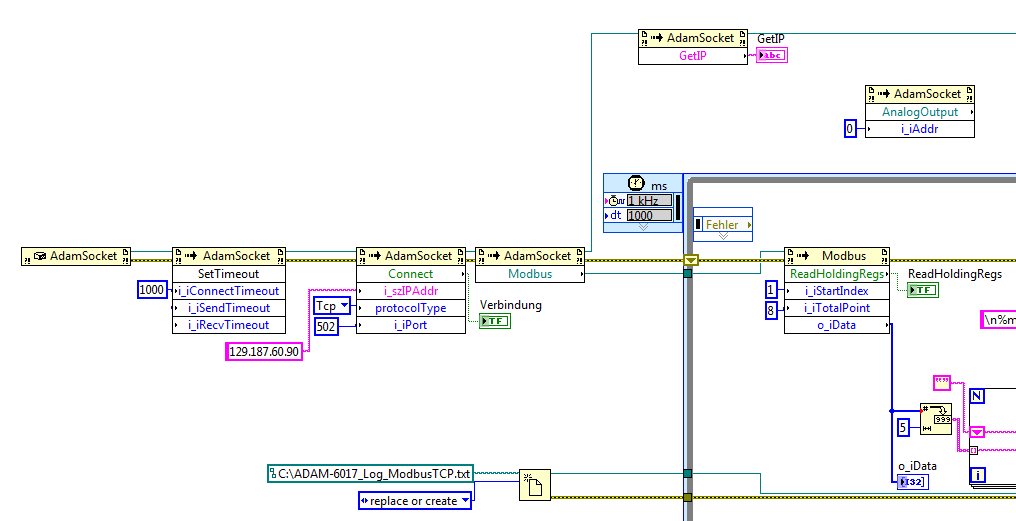Click the 1 kHz clock source field

[649, 201]
